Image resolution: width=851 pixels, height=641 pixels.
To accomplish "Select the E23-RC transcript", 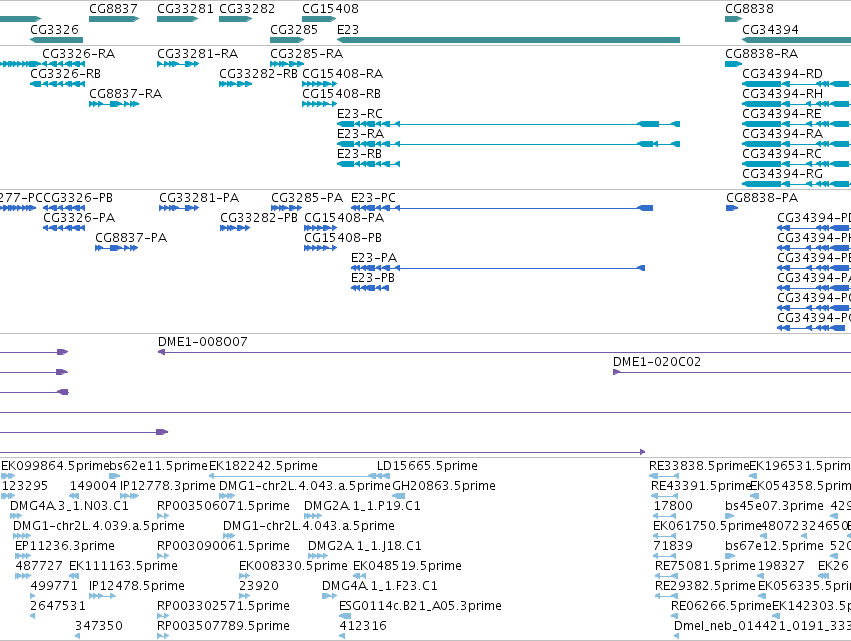I will click(x=509, y=124).
